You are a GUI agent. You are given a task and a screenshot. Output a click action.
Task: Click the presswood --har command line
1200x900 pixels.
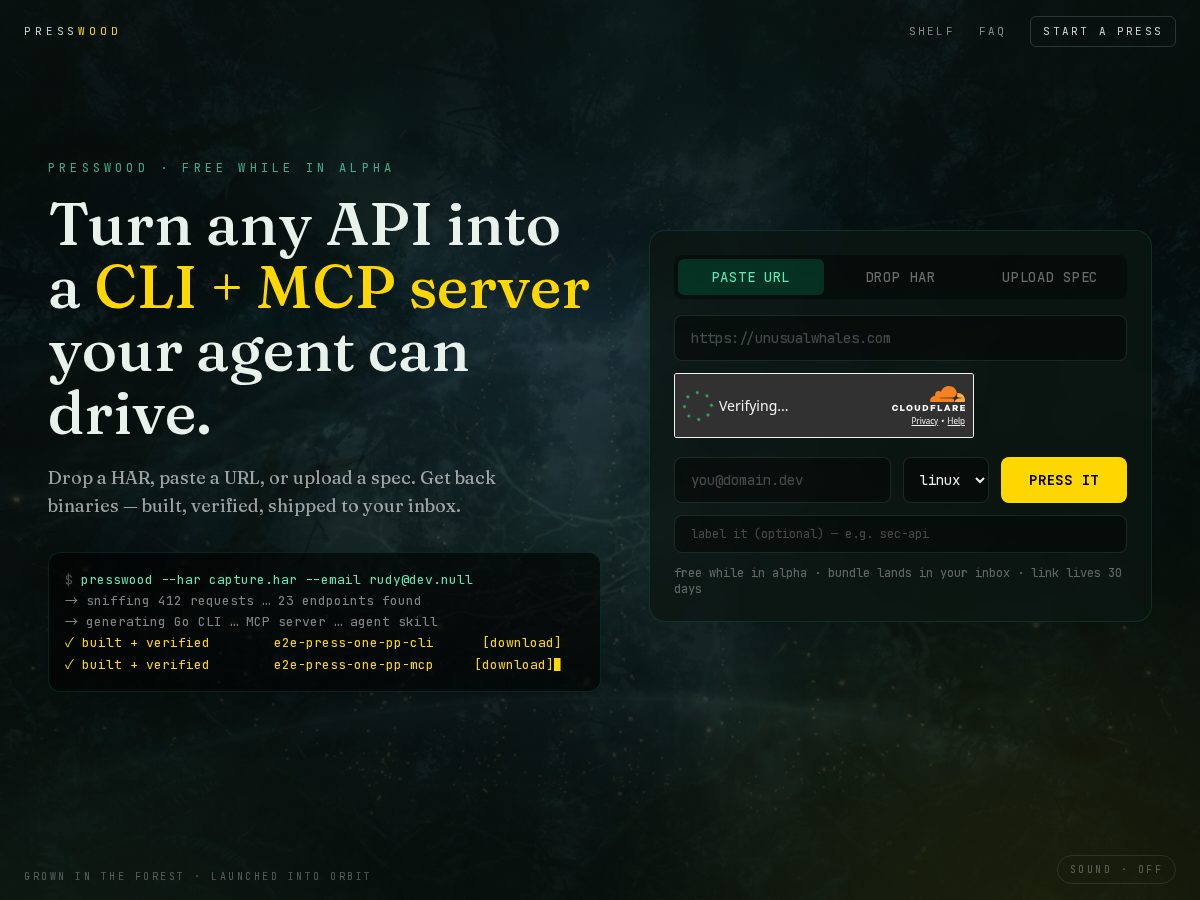(x=269, y=580)
